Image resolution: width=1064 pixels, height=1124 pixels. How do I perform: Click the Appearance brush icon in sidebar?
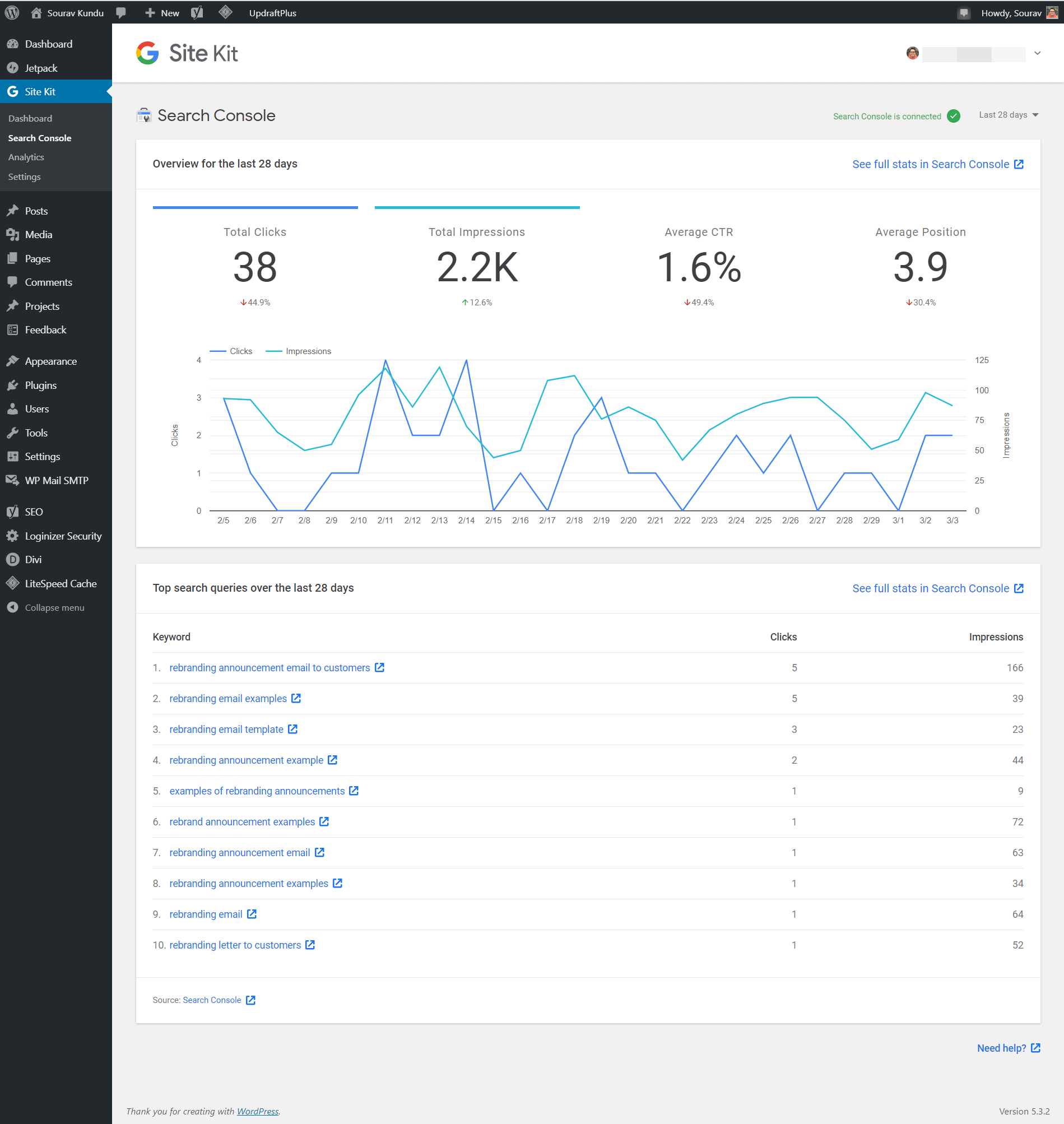pyautogui.click(x=12, y=361)
